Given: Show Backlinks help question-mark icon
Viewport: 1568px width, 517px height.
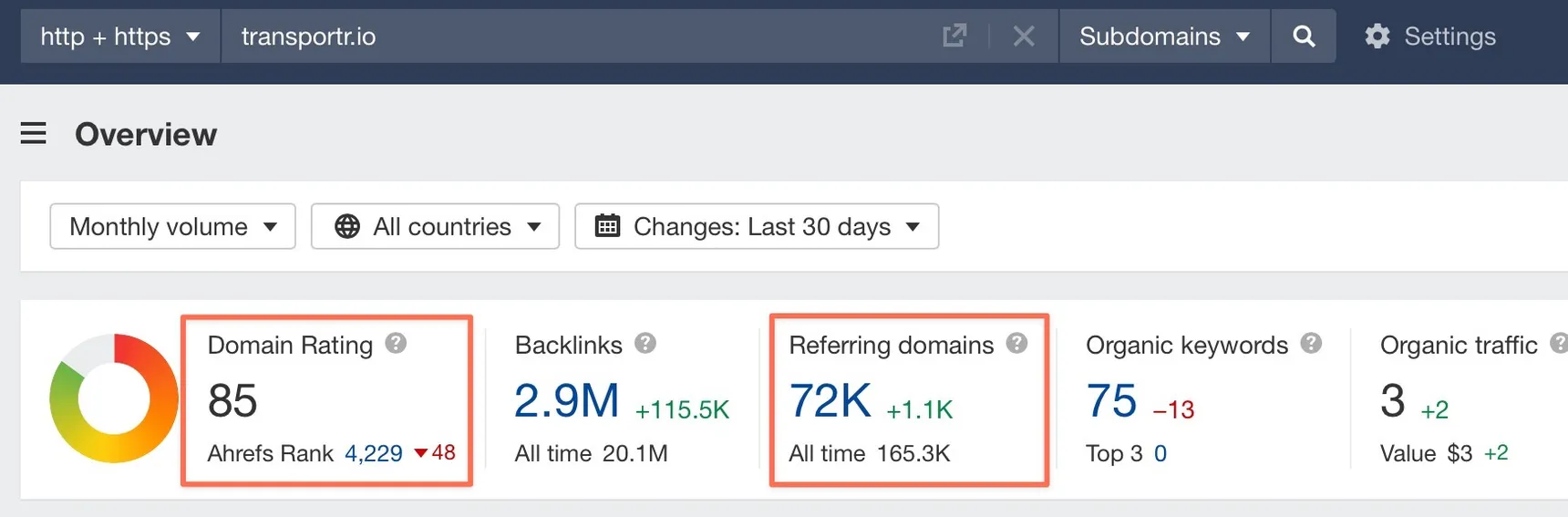Looking at the screenshot, I should (645, 344).
